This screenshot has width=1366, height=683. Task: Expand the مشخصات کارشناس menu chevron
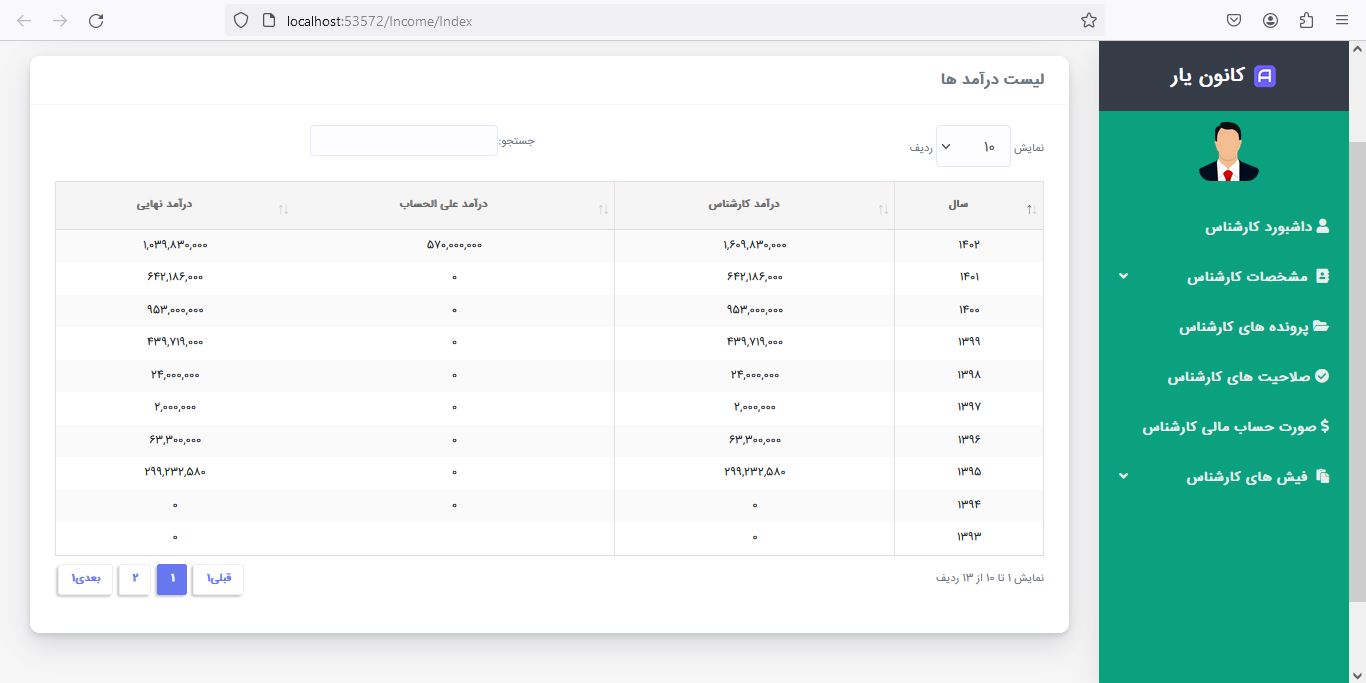click(1123, 276)
